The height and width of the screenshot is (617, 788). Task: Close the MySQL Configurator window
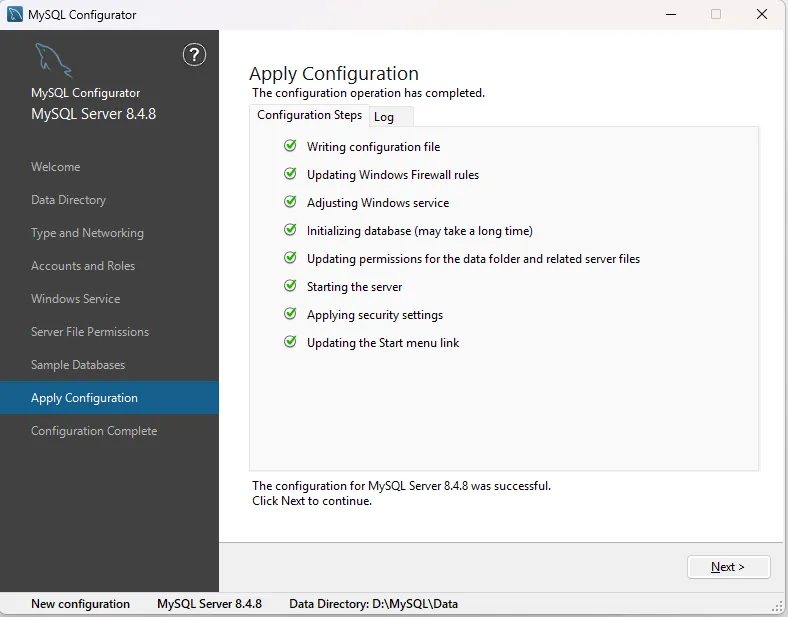tap(762, 15)
